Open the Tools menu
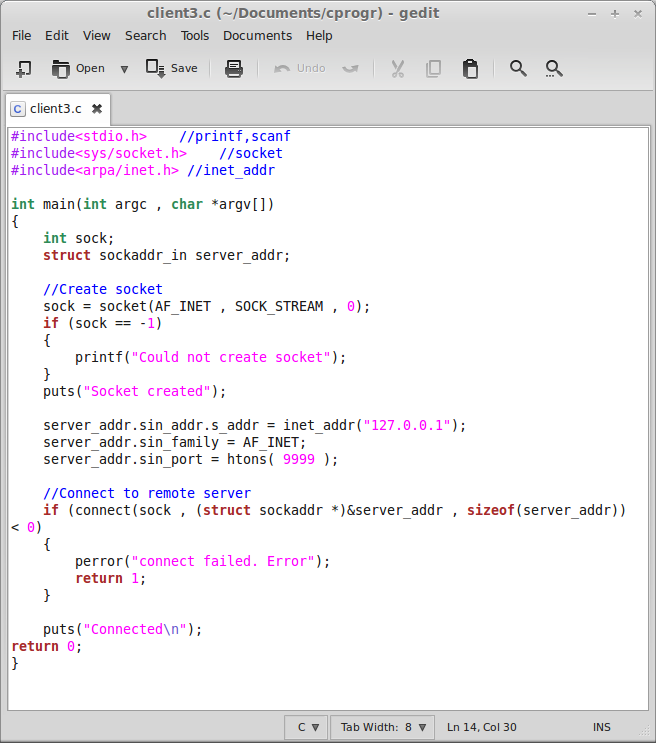Image resolution: width=656 pixels, height=743 pixels. (x=195, y=36)
